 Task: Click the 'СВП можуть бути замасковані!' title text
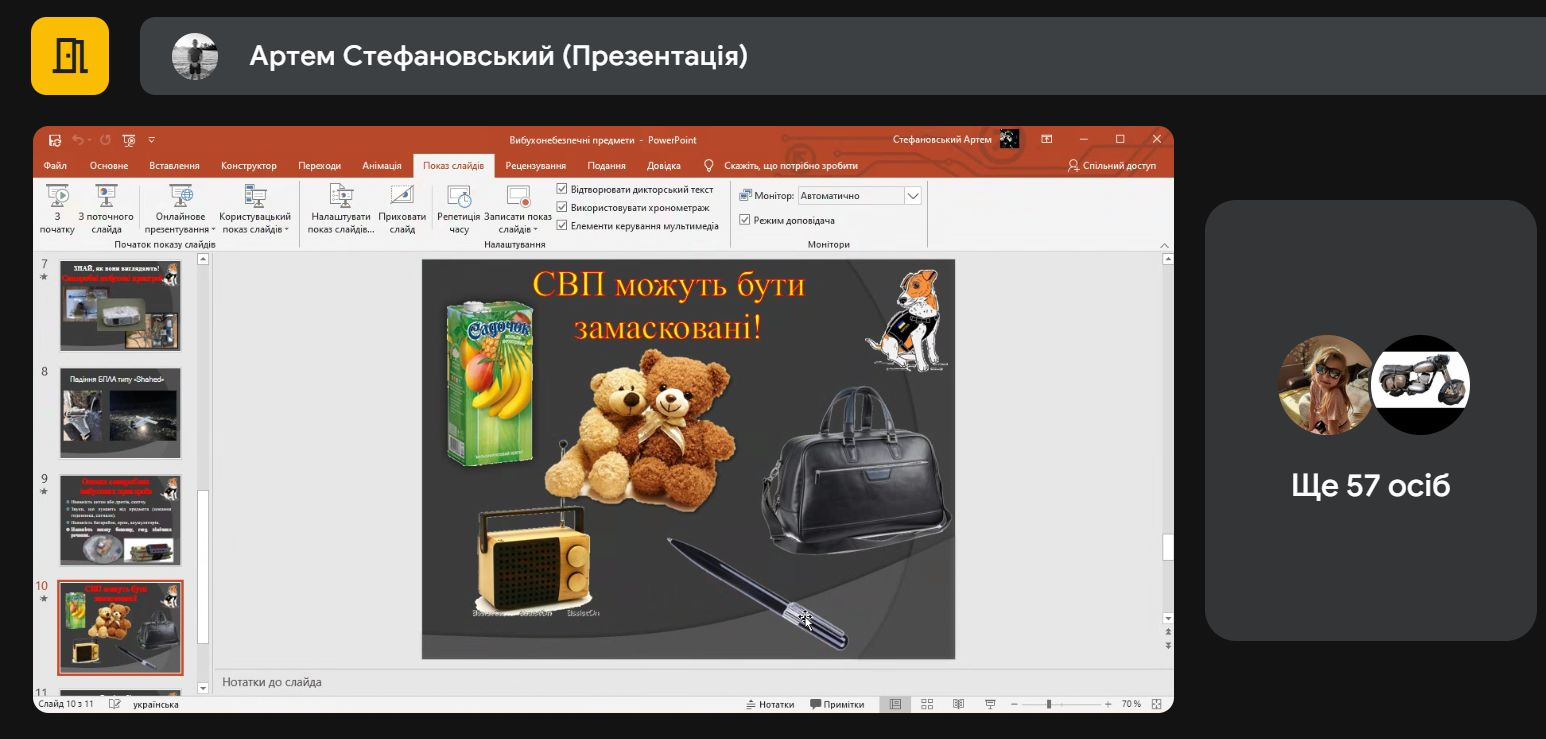point(668,305)
